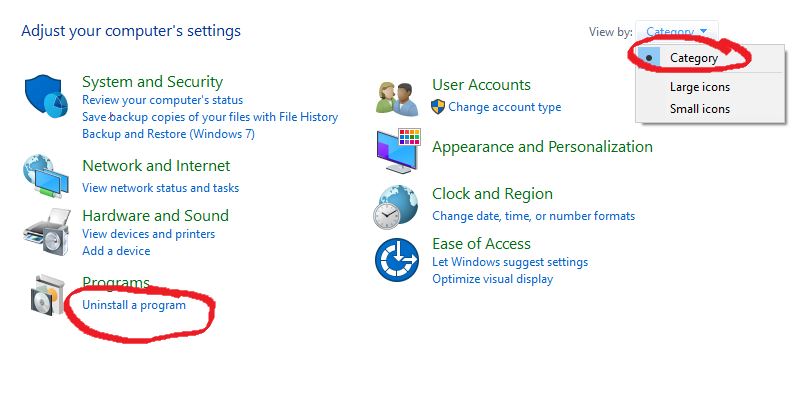Open the System and Security shield icon
The width and height of the screenshot is (809, 401).
pyautogui.click(x=46, y=97)
